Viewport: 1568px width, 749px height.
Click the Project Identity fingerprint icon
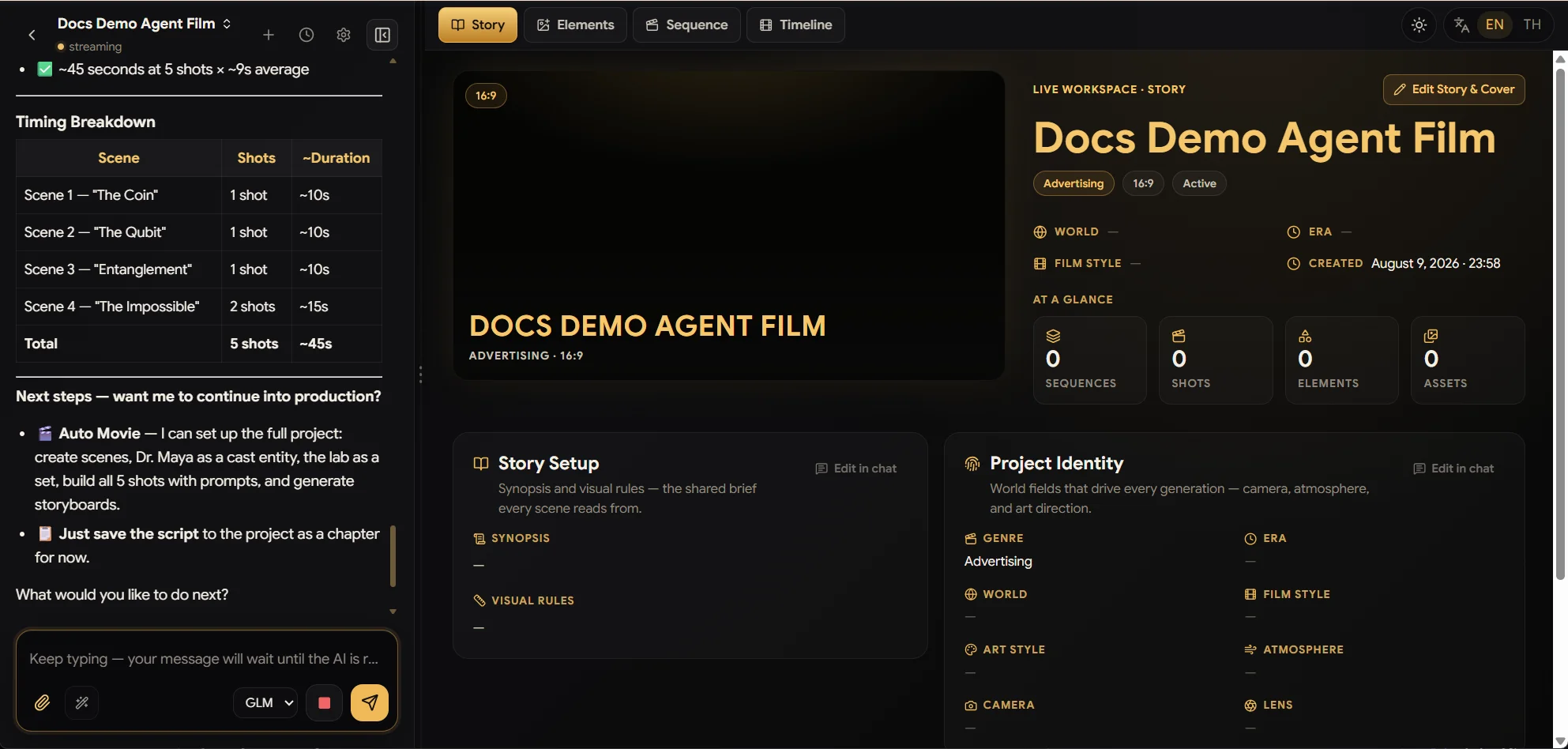(x=972, y=464)
